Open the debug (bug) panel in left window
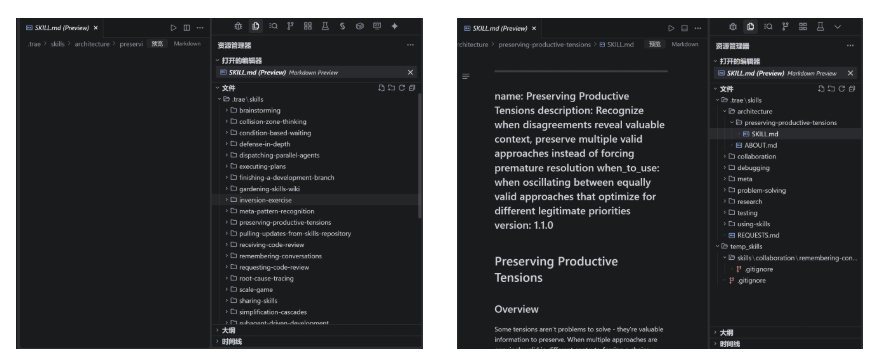875x363 pixels. (x=238, y=26)
